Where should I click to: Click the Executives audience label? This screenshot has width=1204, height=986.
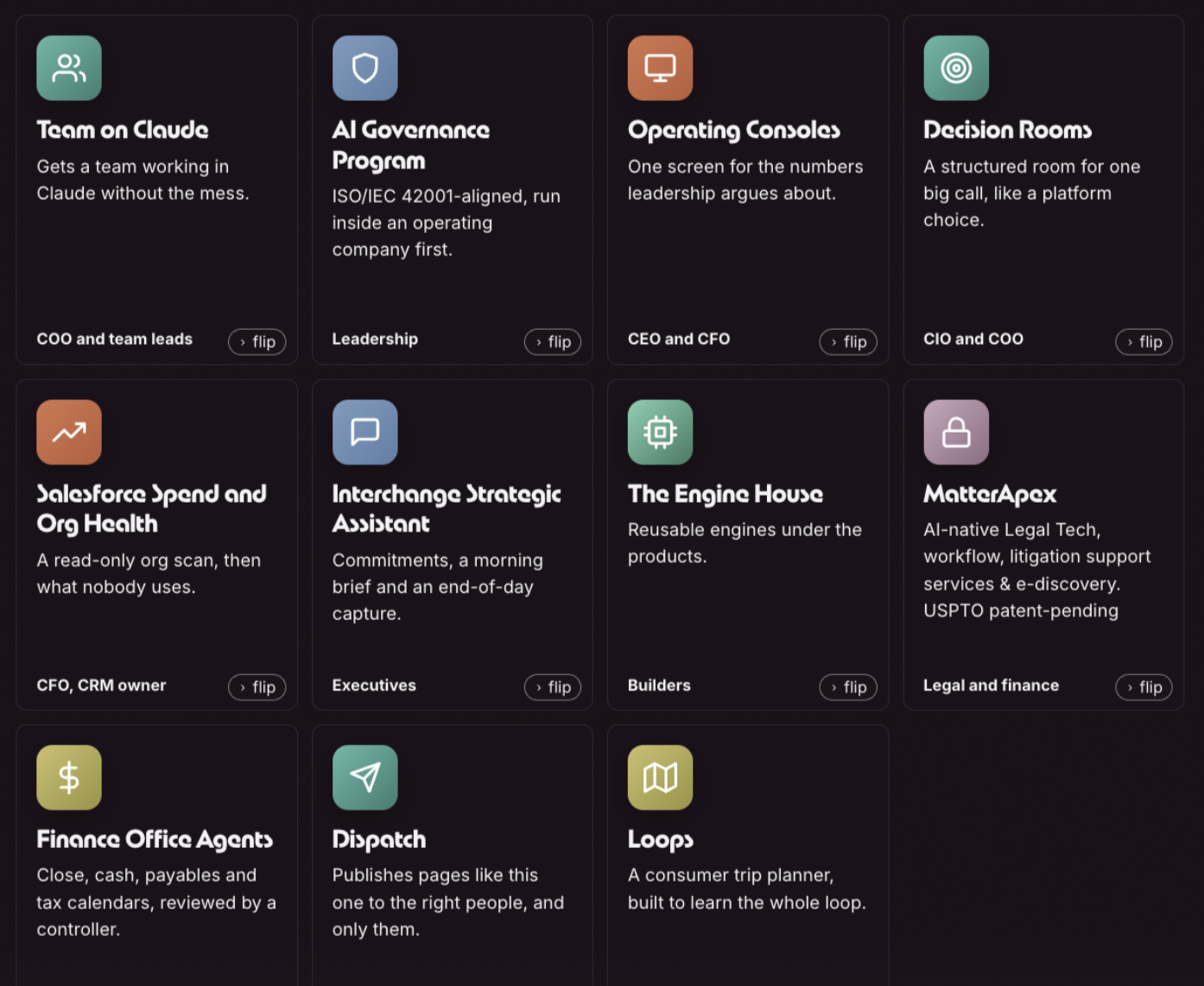[374, 686]
